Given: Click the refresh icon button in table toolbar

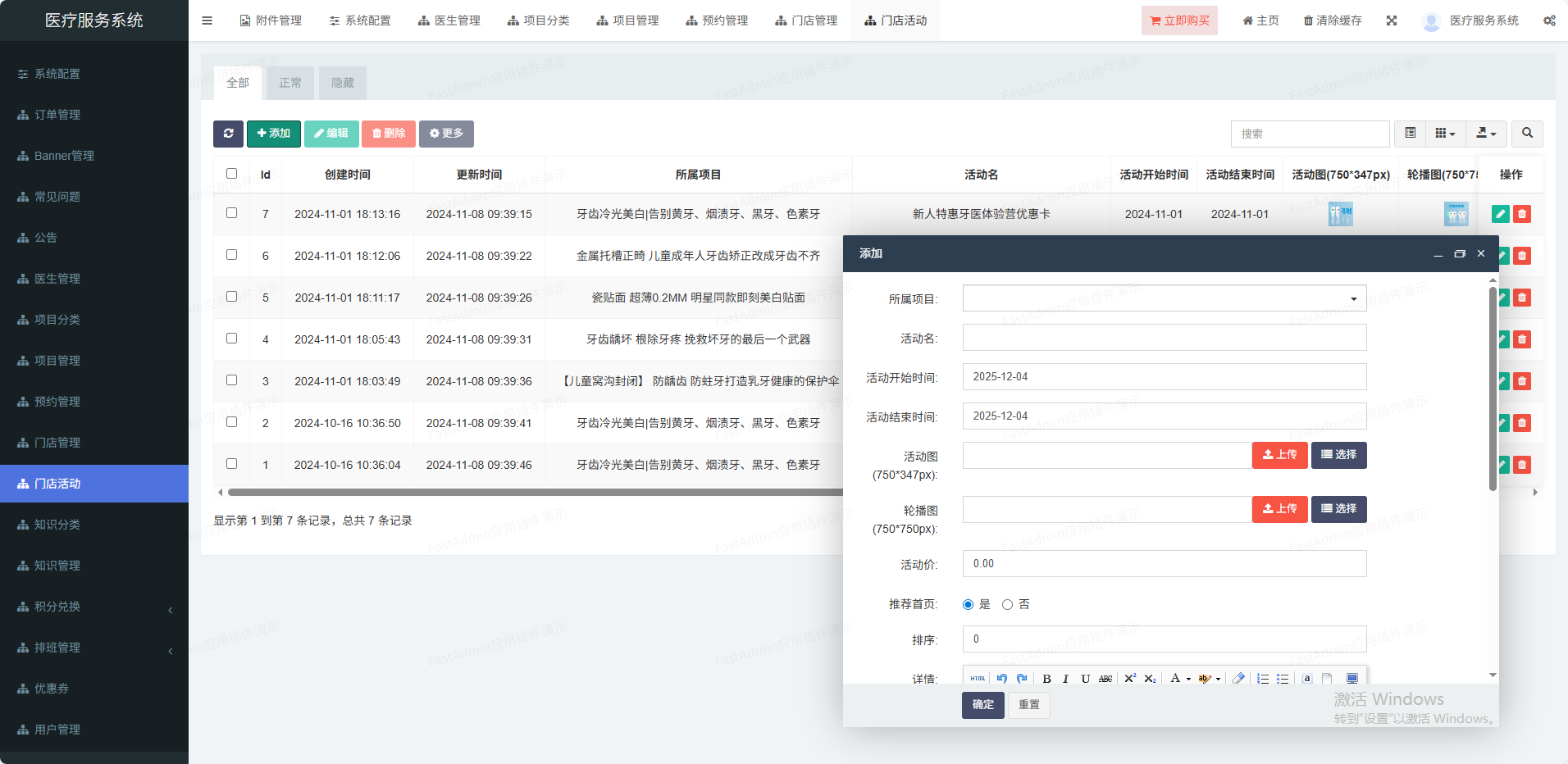Looking at the screenshot, I should (x=228, y=134).
